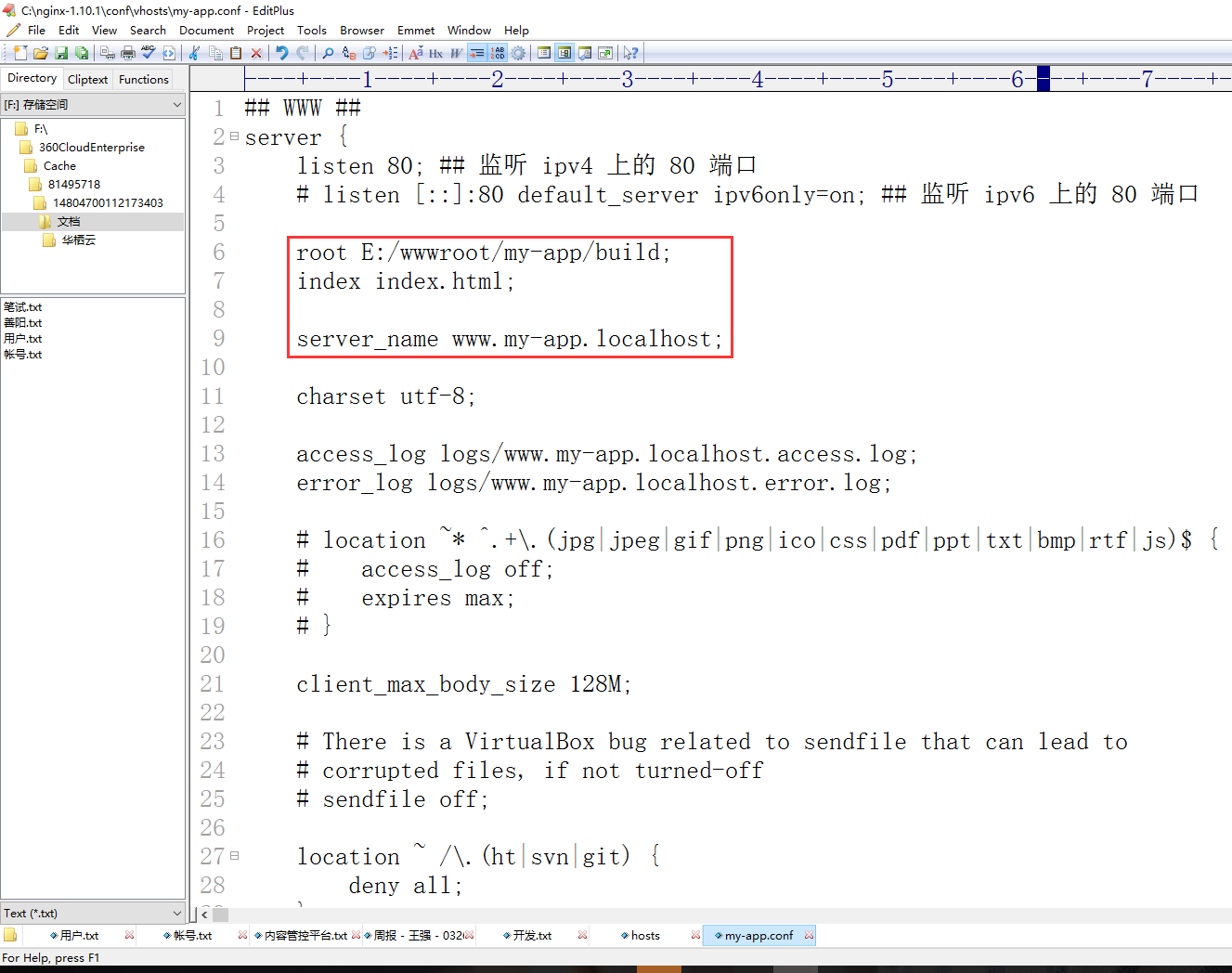
Task: Close the my-app.conf document tab
Action: 810,935
